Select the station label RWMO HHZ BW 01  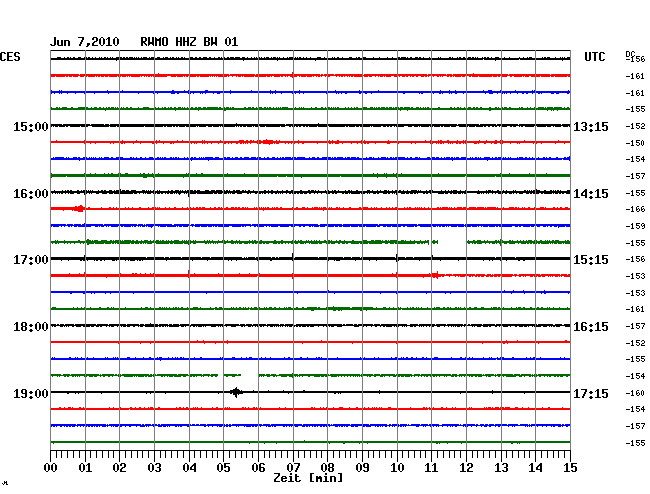(x=189, y=42)
